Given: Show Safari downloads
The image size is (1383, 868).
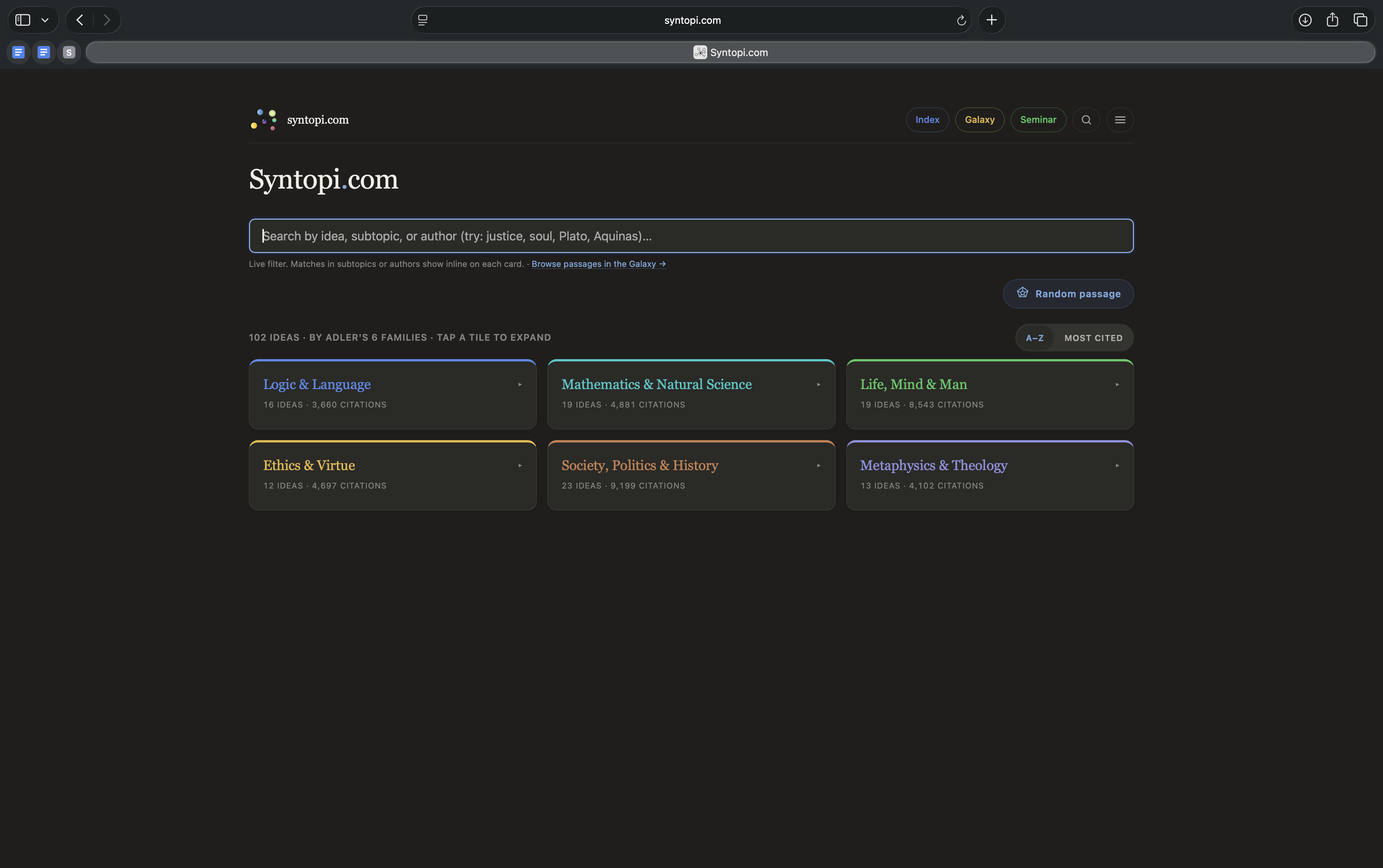Looking at the screenshot, I should 1305,20.
